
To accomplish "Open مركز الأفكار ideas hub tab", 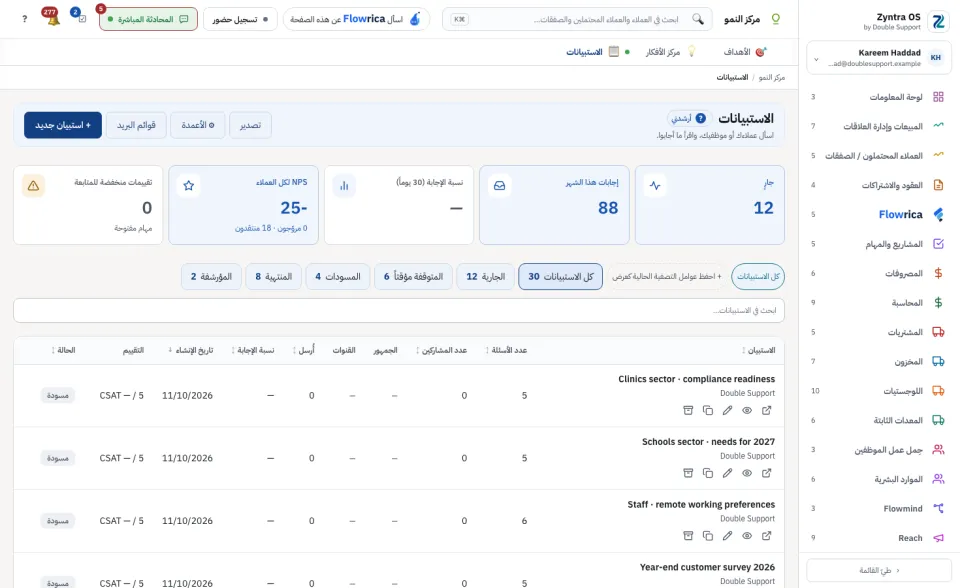I will (670, 52).
